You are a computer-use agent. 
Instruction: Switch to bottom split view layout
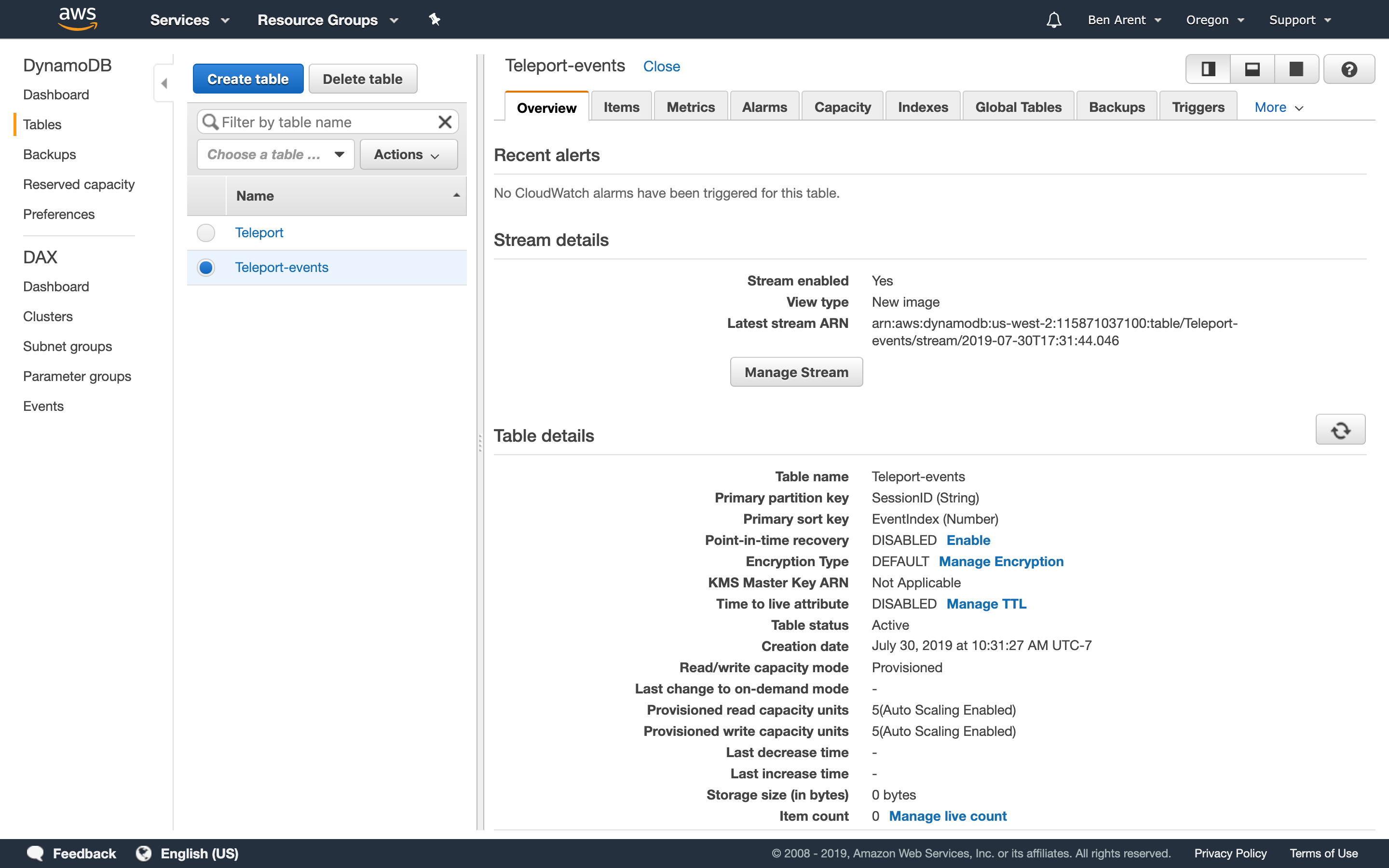coord(1253,69)
